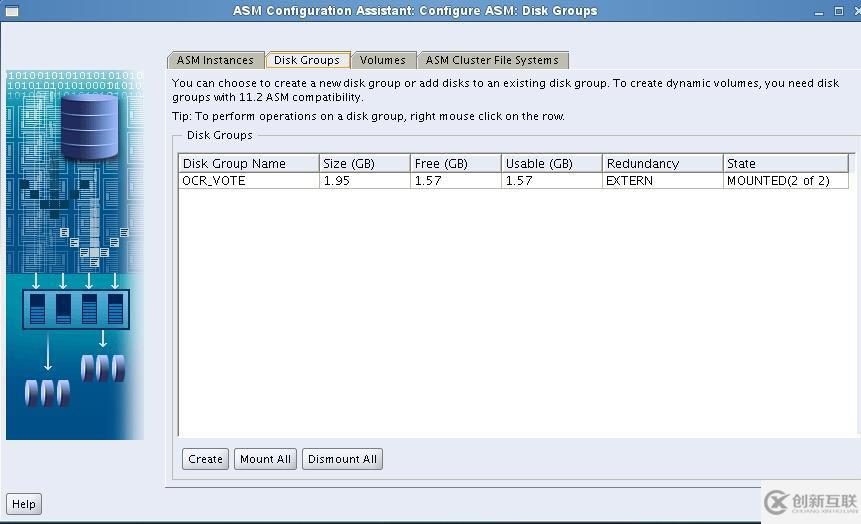The image size is (861, 524).
Task: Click the Mount All button
Action: pos(265,459)
